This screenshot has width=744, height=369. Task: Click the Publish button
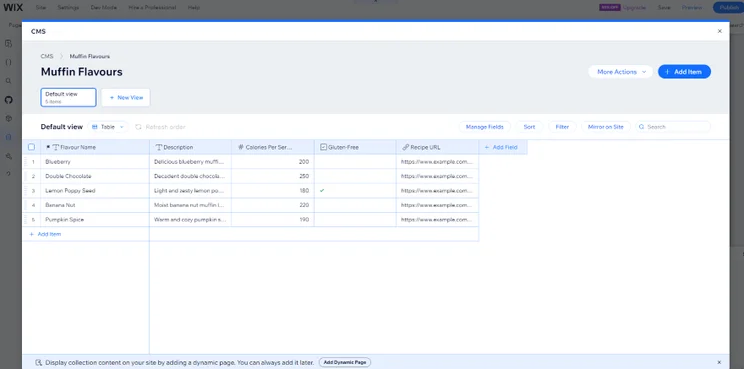728,8
